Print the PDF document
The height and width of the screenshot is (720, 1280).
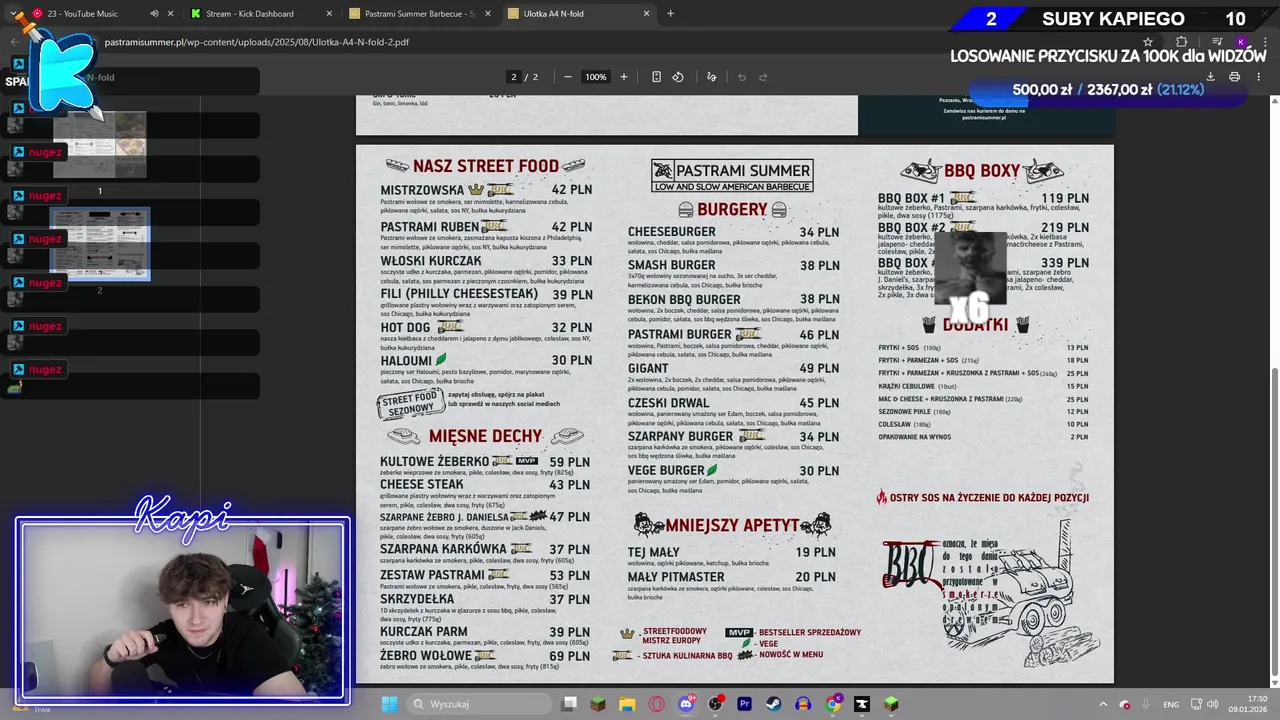[x=1234, y=77]
